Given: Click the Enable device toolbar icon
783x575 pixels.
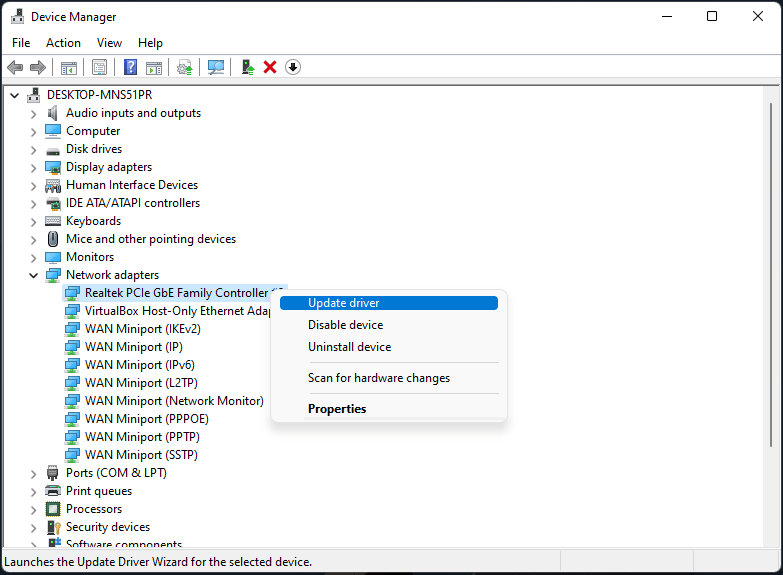Looking at the screenshot, I should 248,67.
